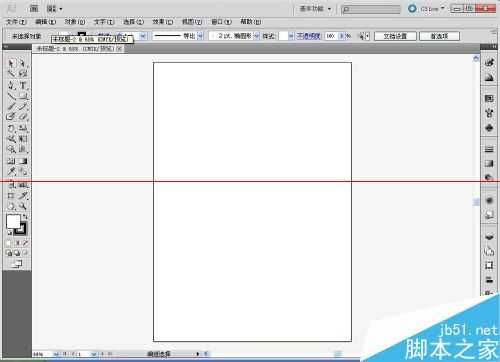Select the Artboard tool
Screen dimensions: 500x362
[11, 196]
